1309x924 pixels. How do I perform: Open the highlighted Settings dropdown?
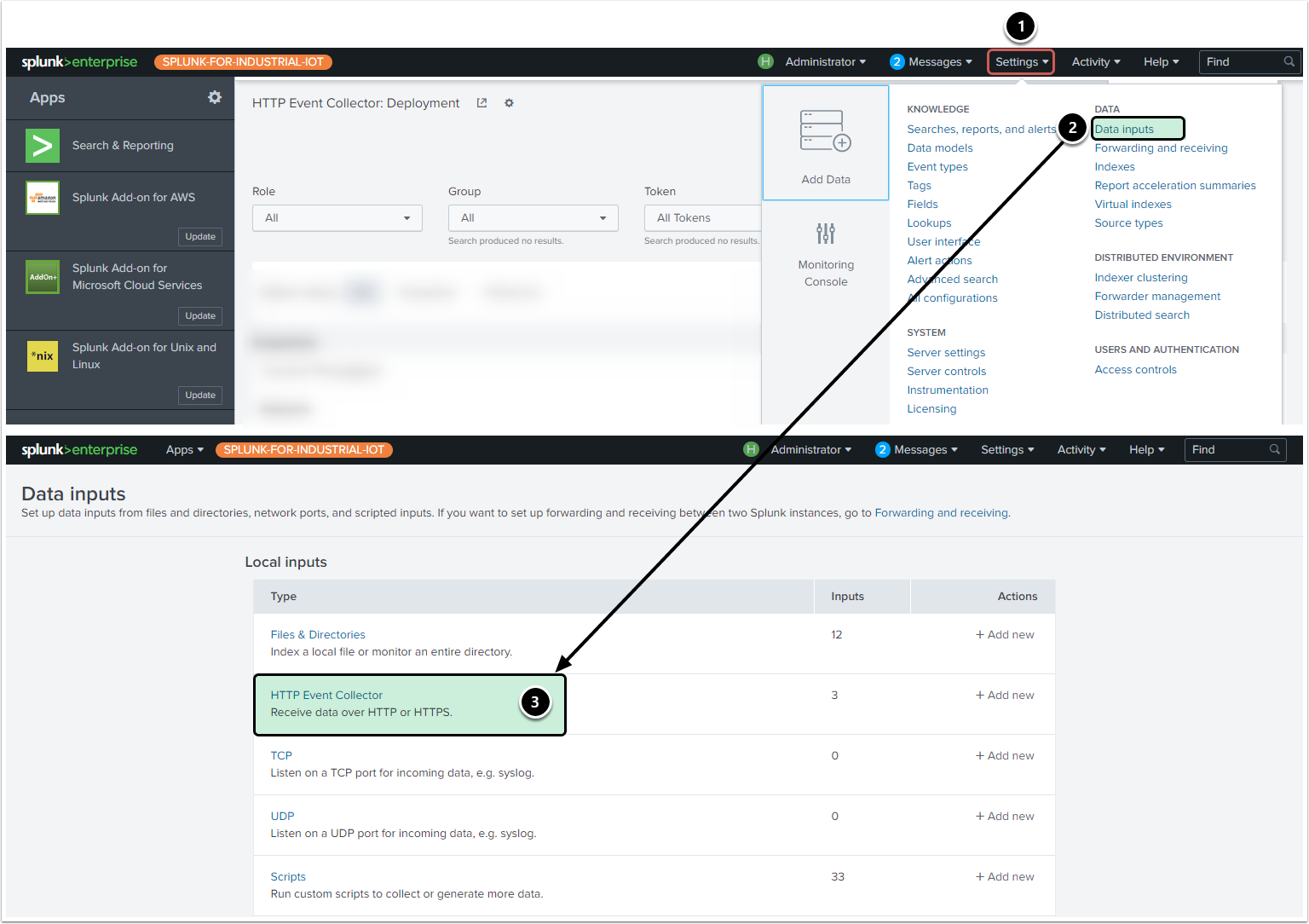(1021, 61)
